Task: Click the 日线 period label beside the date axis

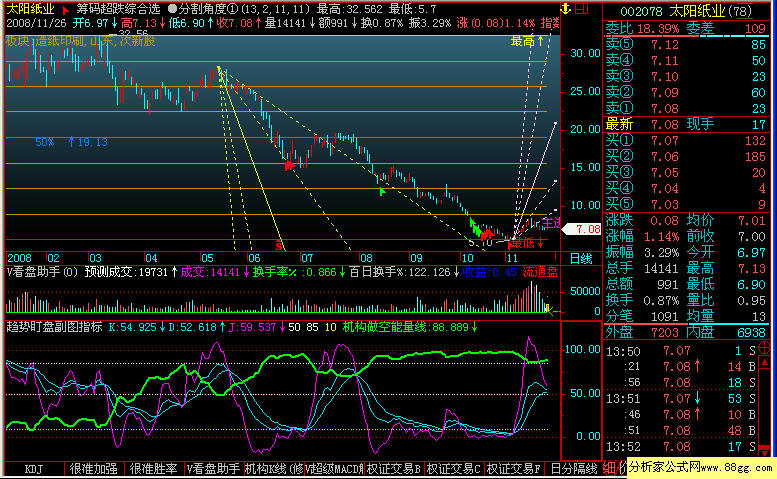Action: point(581,258)
